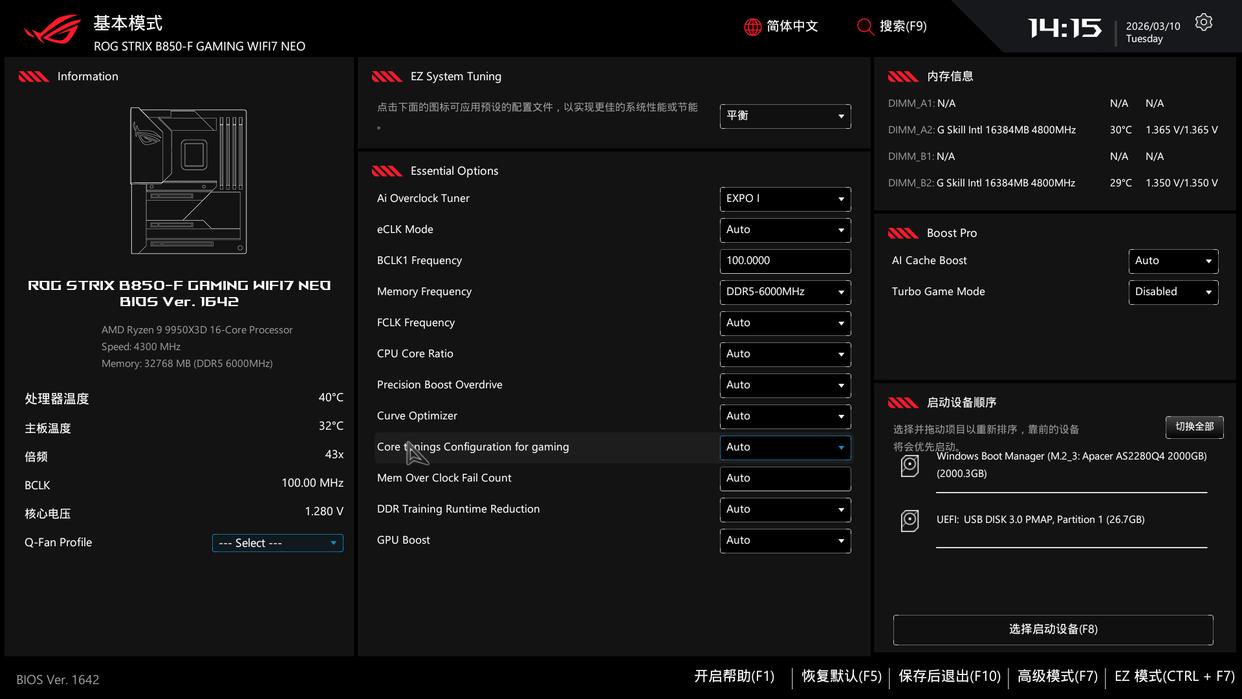Open Core Tunings Configuration for gaming dropdown
Screen dimensions: 1242x699
785,447
